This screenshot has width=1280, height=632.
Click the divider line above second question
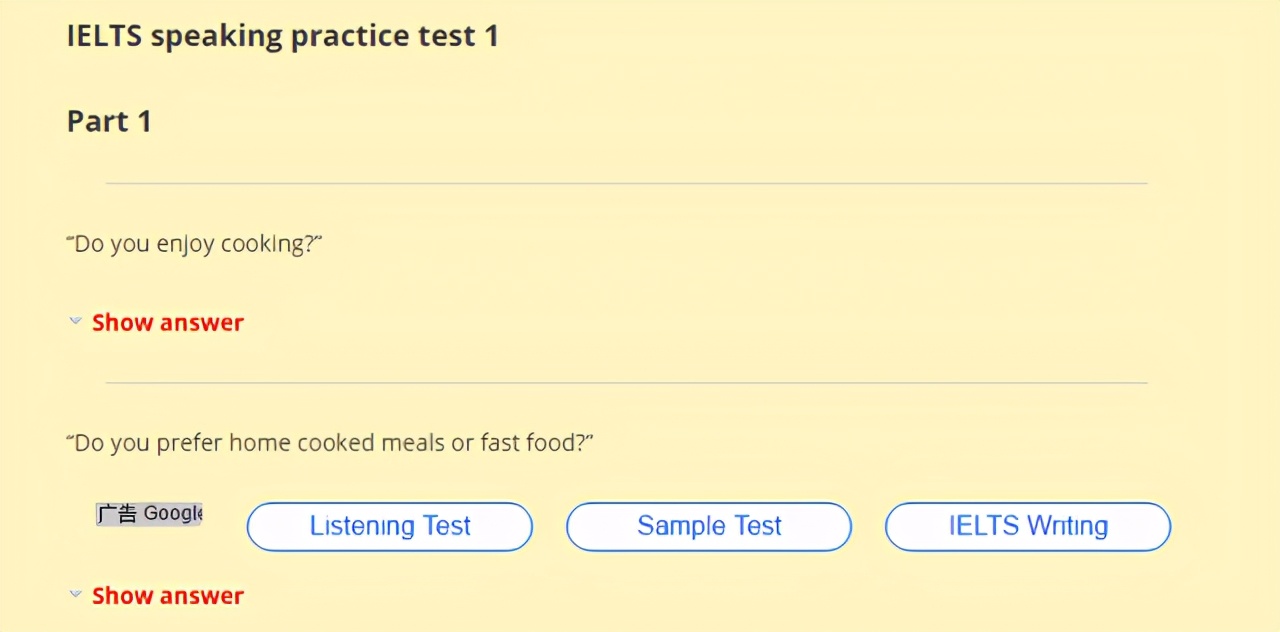626,382
